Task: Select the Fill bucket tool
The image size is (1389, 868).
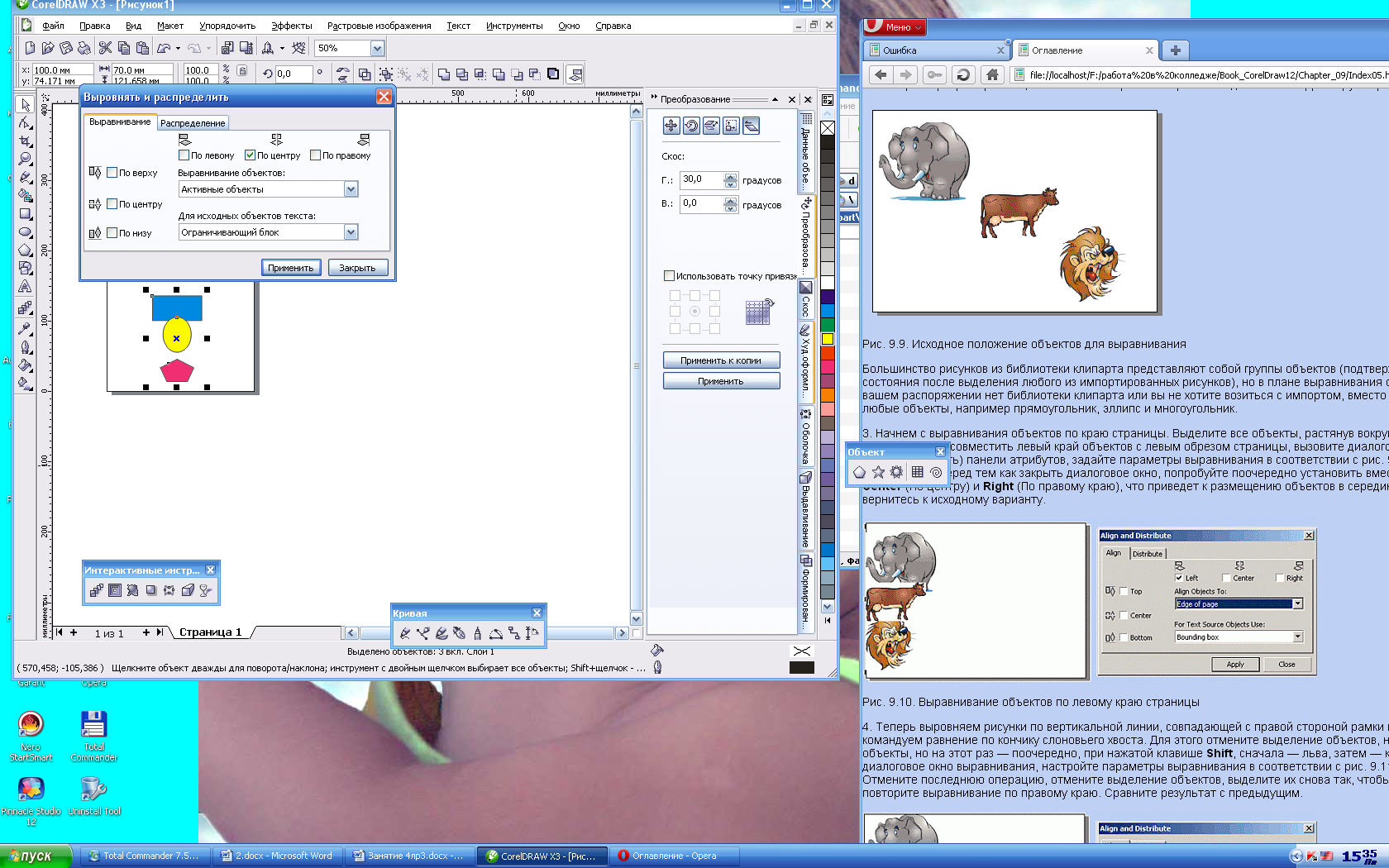Action: tap(26, 365)
